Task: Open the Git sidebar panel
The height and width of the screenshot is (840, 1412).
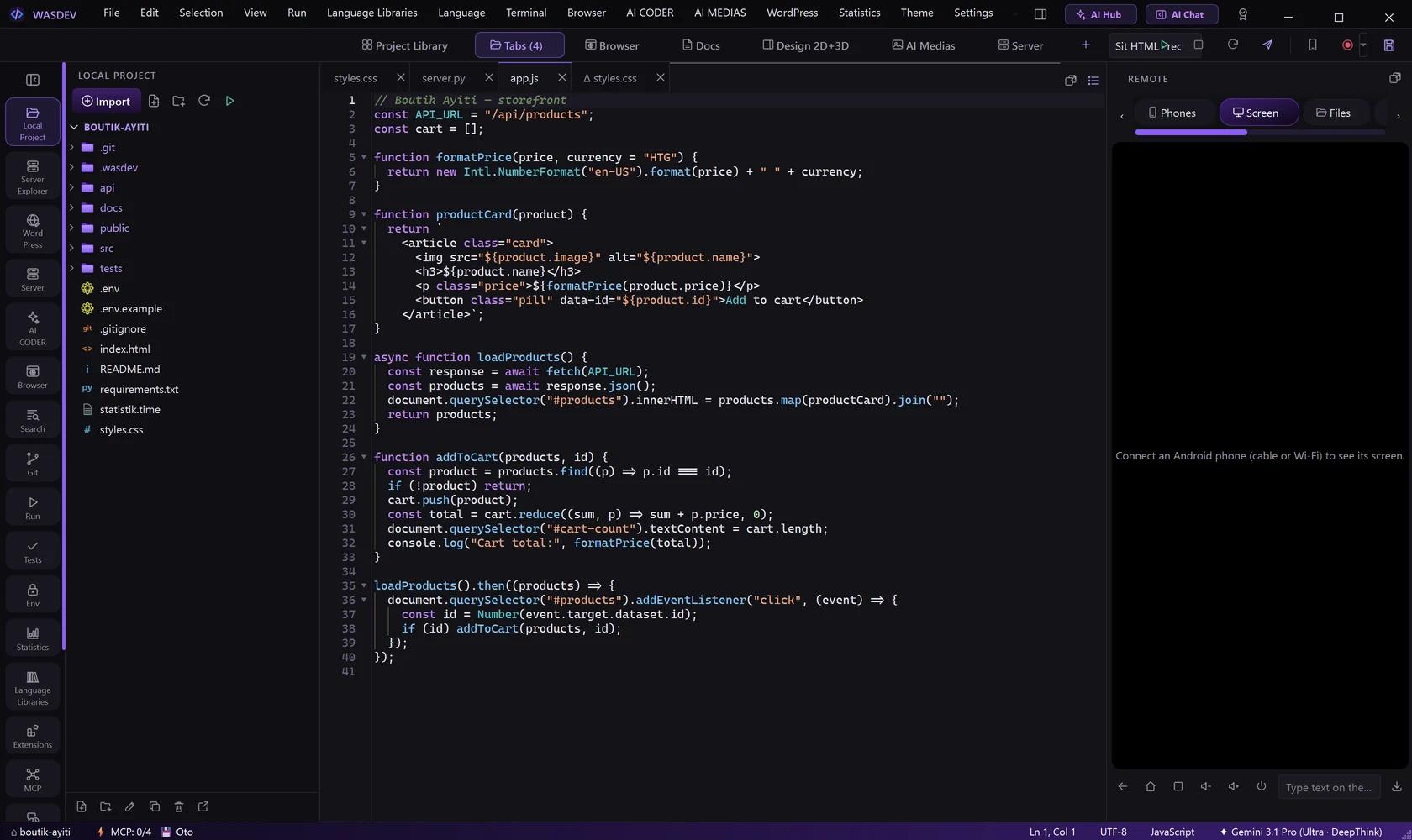Action: coord(33,464)
